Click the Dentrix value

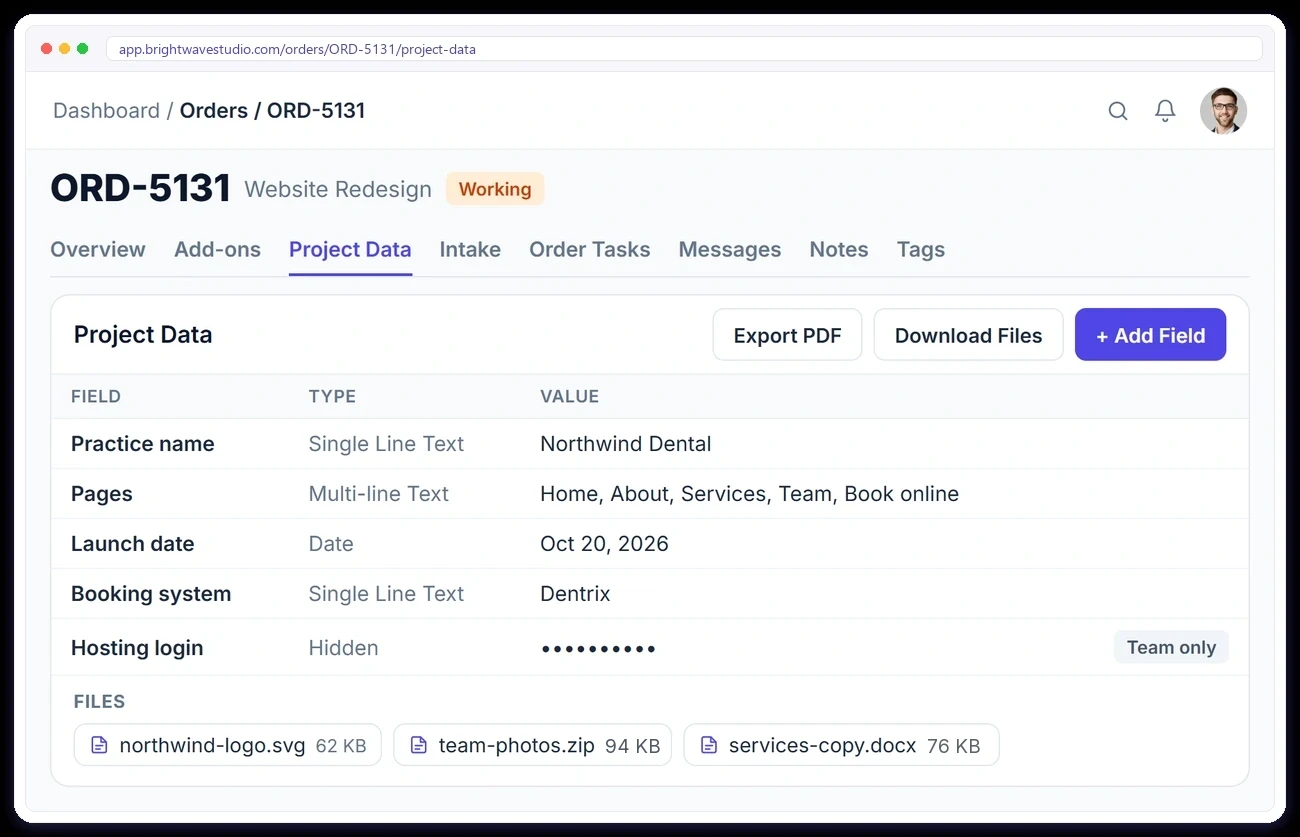575,594
